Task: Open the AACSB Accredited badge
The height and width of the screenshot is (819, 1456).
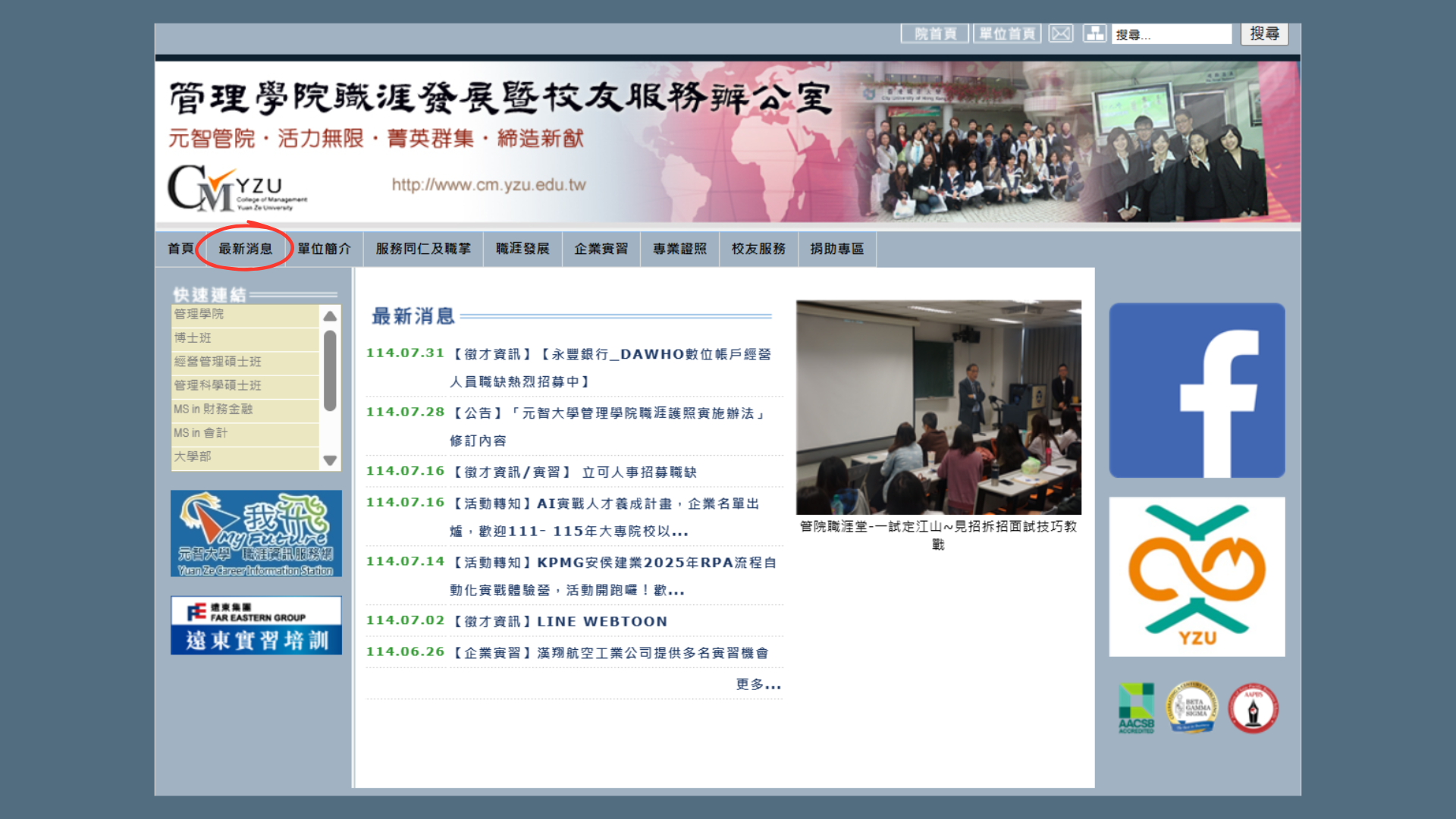Action: (1136, 708)
